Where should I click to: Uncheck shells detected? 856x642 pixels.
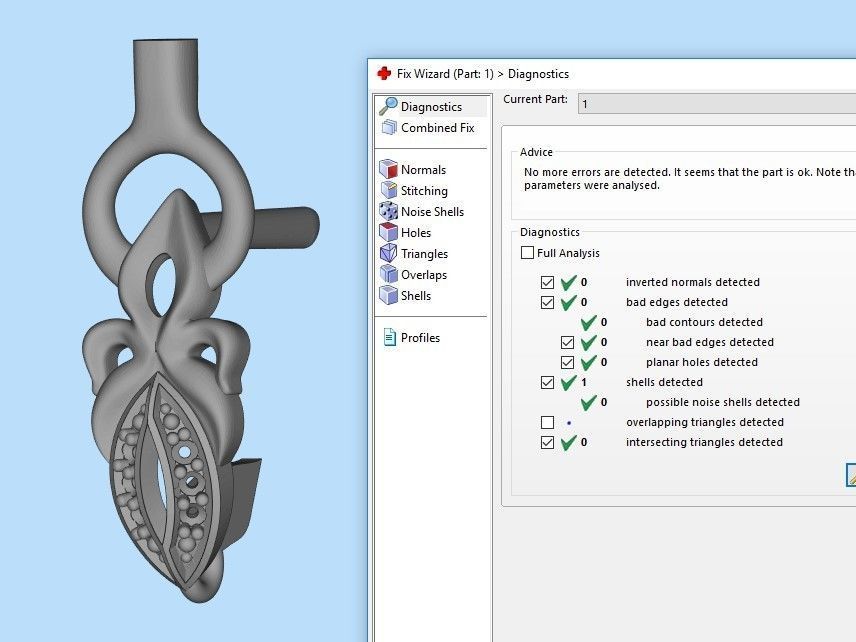click(x=548, y=382)
